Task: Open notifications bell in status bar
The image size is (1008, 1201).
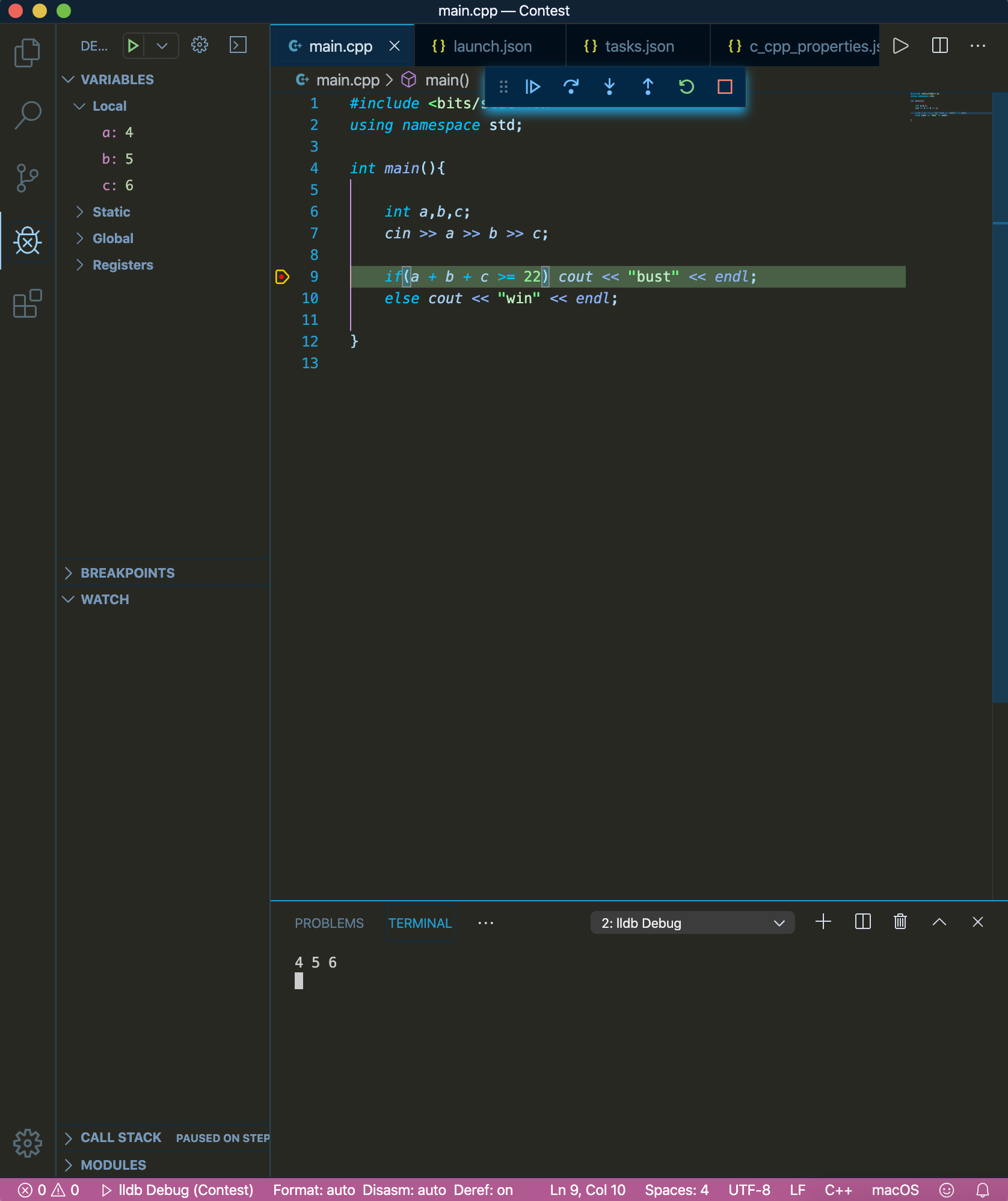Action: click(x=982, y=1190)
